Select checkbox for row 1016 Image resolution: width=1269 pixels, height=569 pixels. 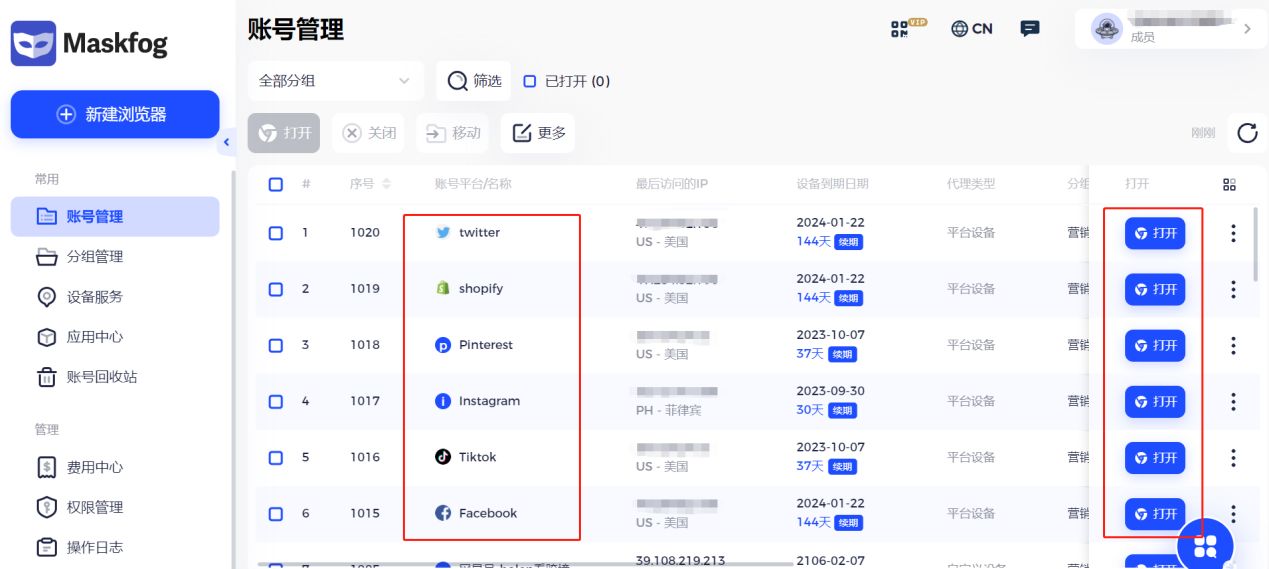point(276,457)
